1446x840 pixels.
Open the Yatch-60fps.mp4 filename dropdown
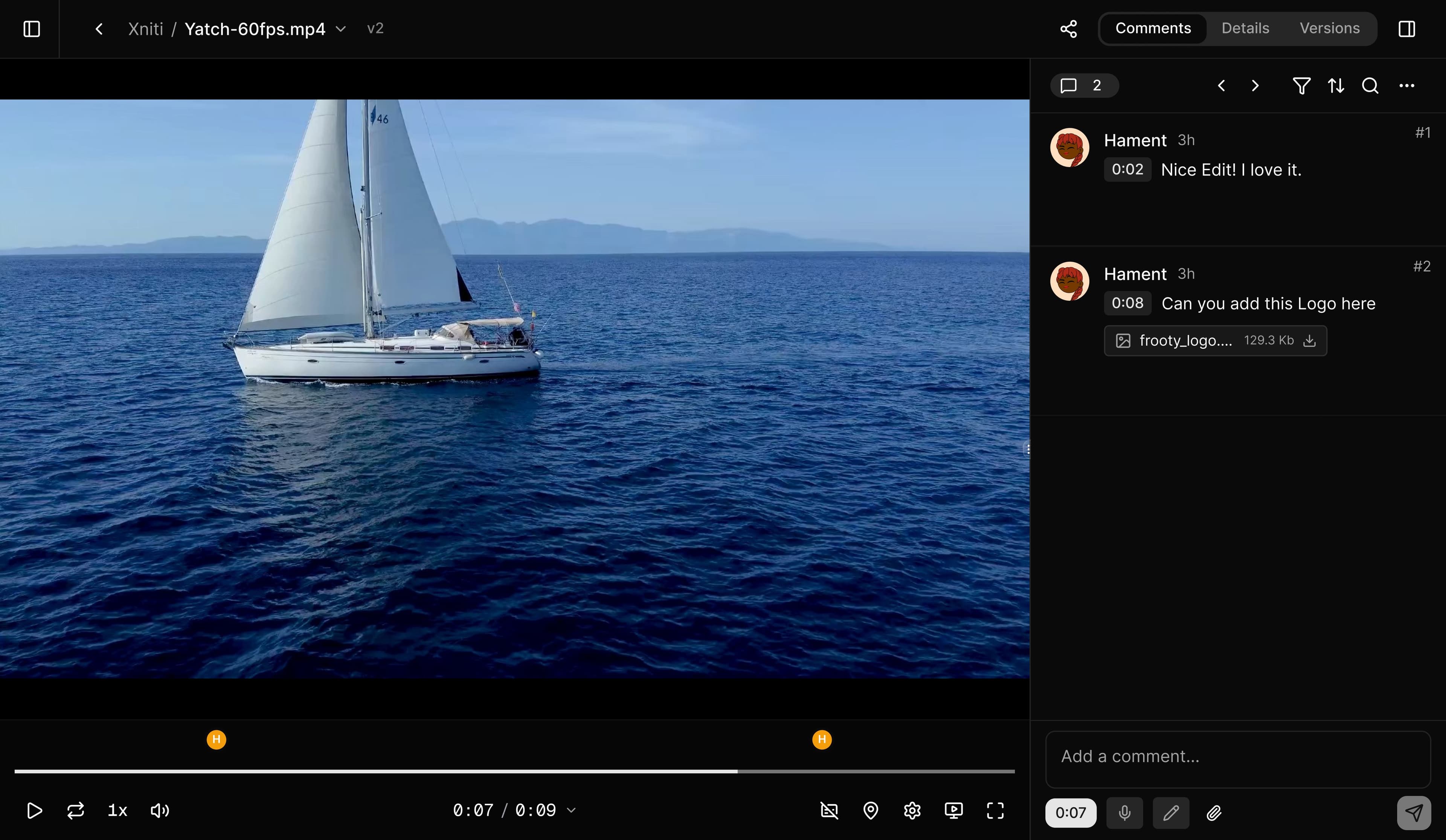340,29
